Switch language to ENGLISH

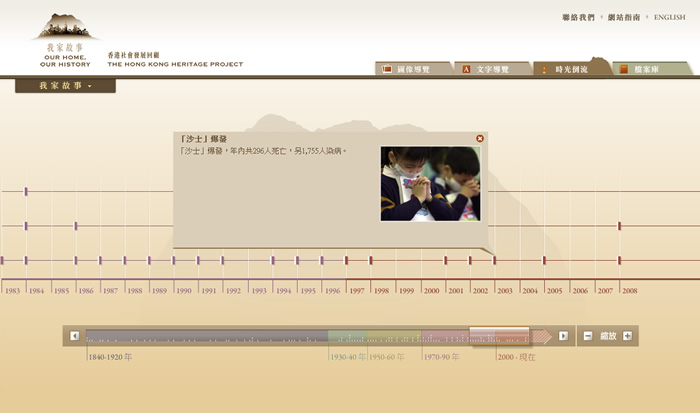pos(669,17)
